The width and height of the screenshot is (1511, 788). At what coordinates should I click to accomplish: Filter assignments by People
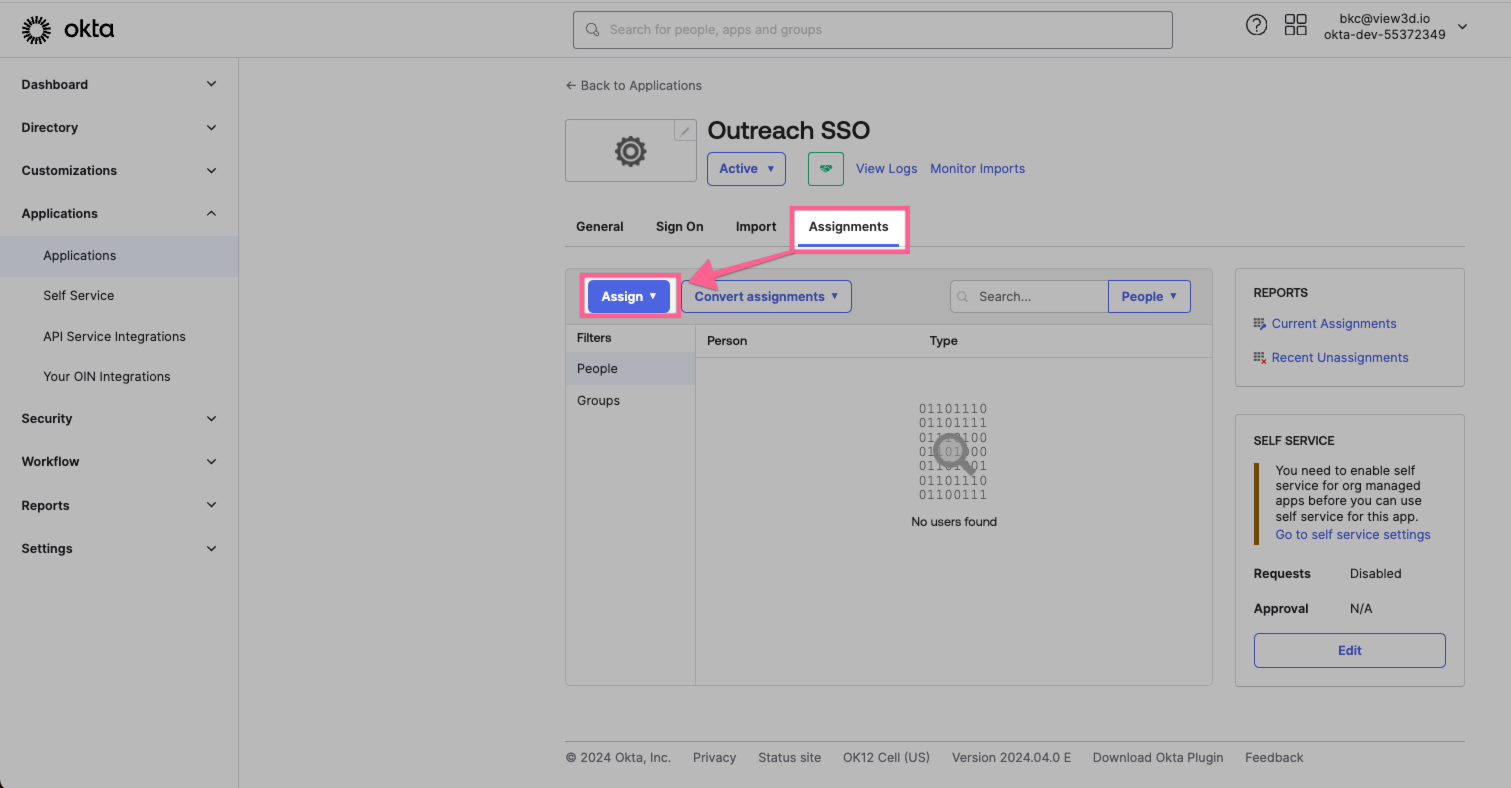click(x=630, y=369)
